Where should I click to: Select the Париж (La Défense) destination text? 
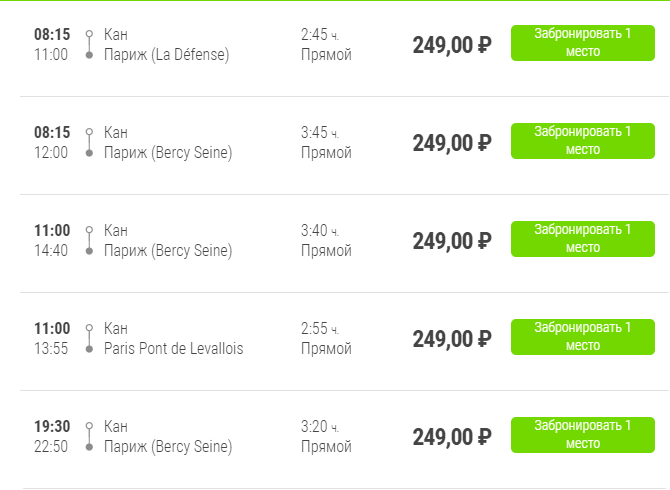pyautogui.click(x=166, y=55)
